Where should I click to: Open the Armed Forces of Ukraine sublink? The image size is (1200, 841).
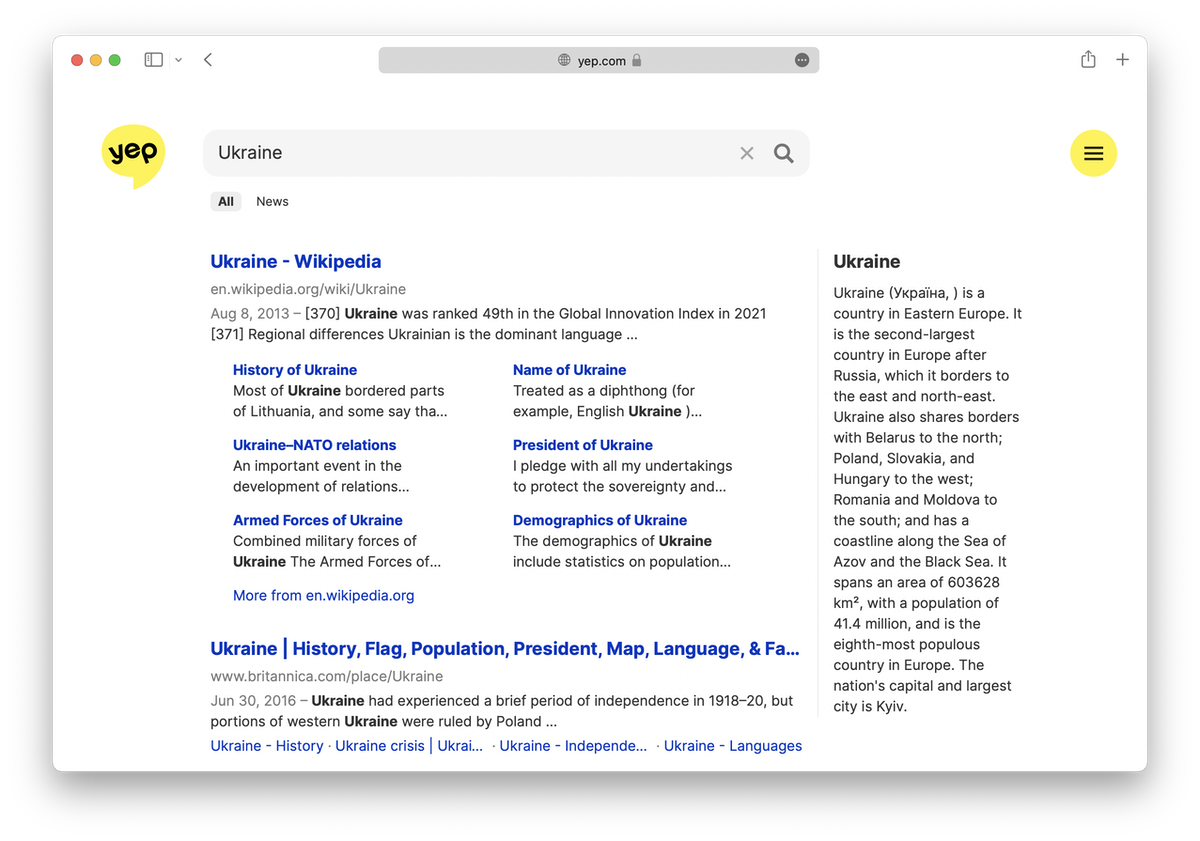[318, 520]
